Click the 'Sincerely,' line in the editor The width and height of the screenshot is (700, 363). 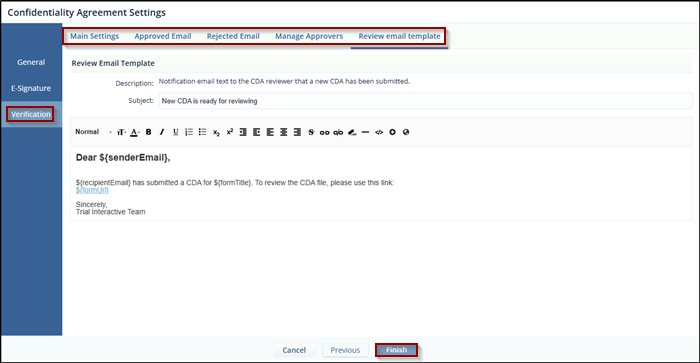pyautogui.click(x=92, y=204)
